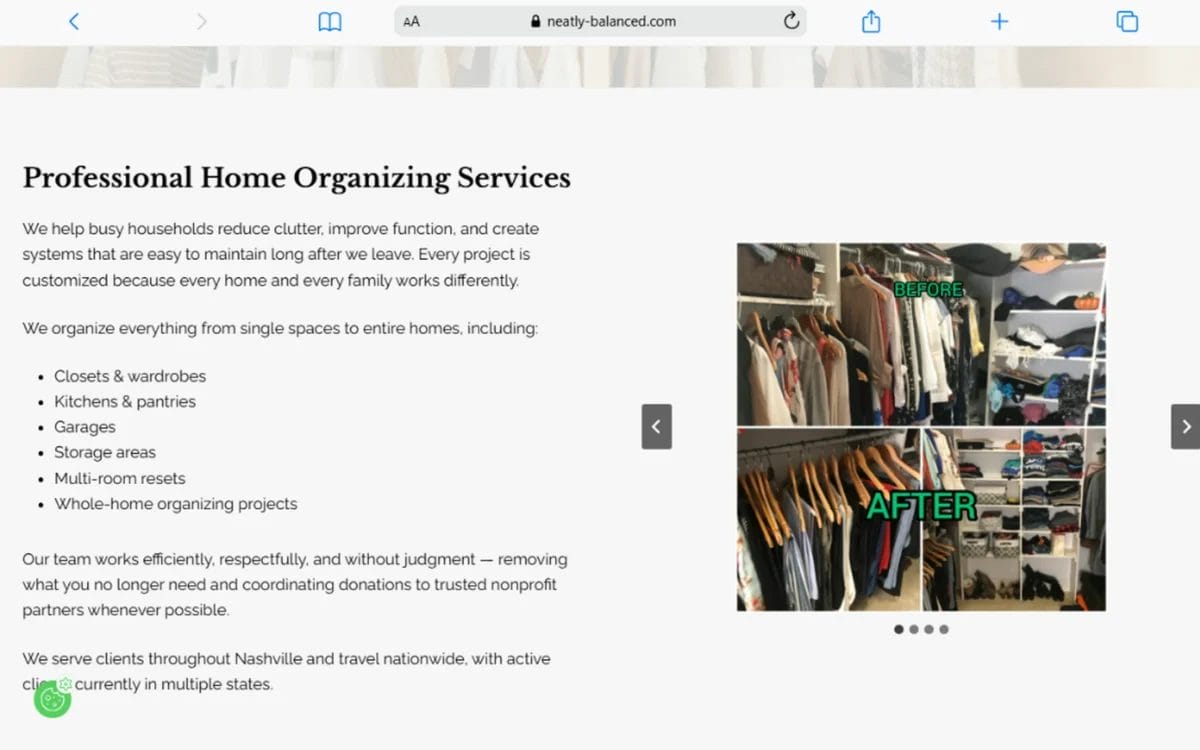The height and width of the screenshot is (750, 1200).
Task: Open the AA page display options
Action: [x=410, y=20]
